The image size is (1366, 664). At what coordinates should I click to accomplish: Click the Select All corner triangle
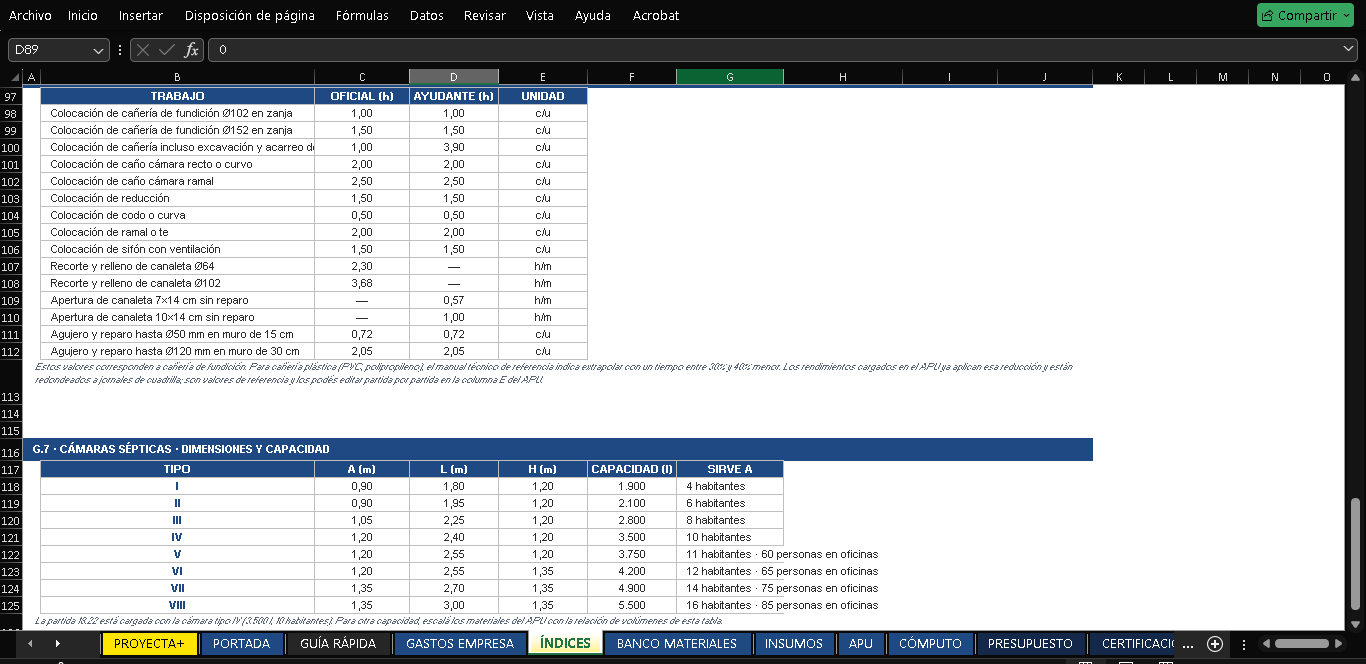14,77
